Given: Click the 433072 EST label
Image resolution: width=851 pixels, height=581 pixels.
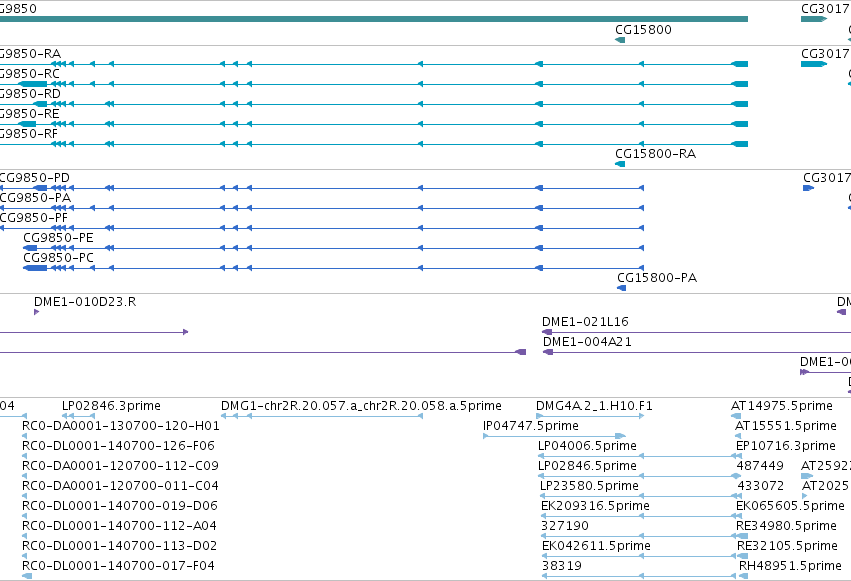Looking at the screenshot, I should [x=760, y=486].
